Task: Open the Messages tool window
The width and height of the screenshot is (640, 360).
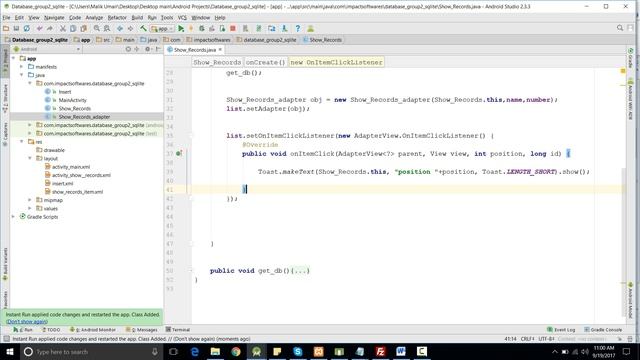Action: coord(142,329)
